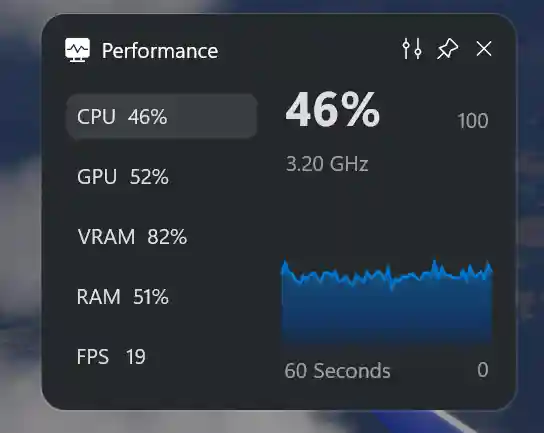View the FPS 19 metric

tap(162, 357)
